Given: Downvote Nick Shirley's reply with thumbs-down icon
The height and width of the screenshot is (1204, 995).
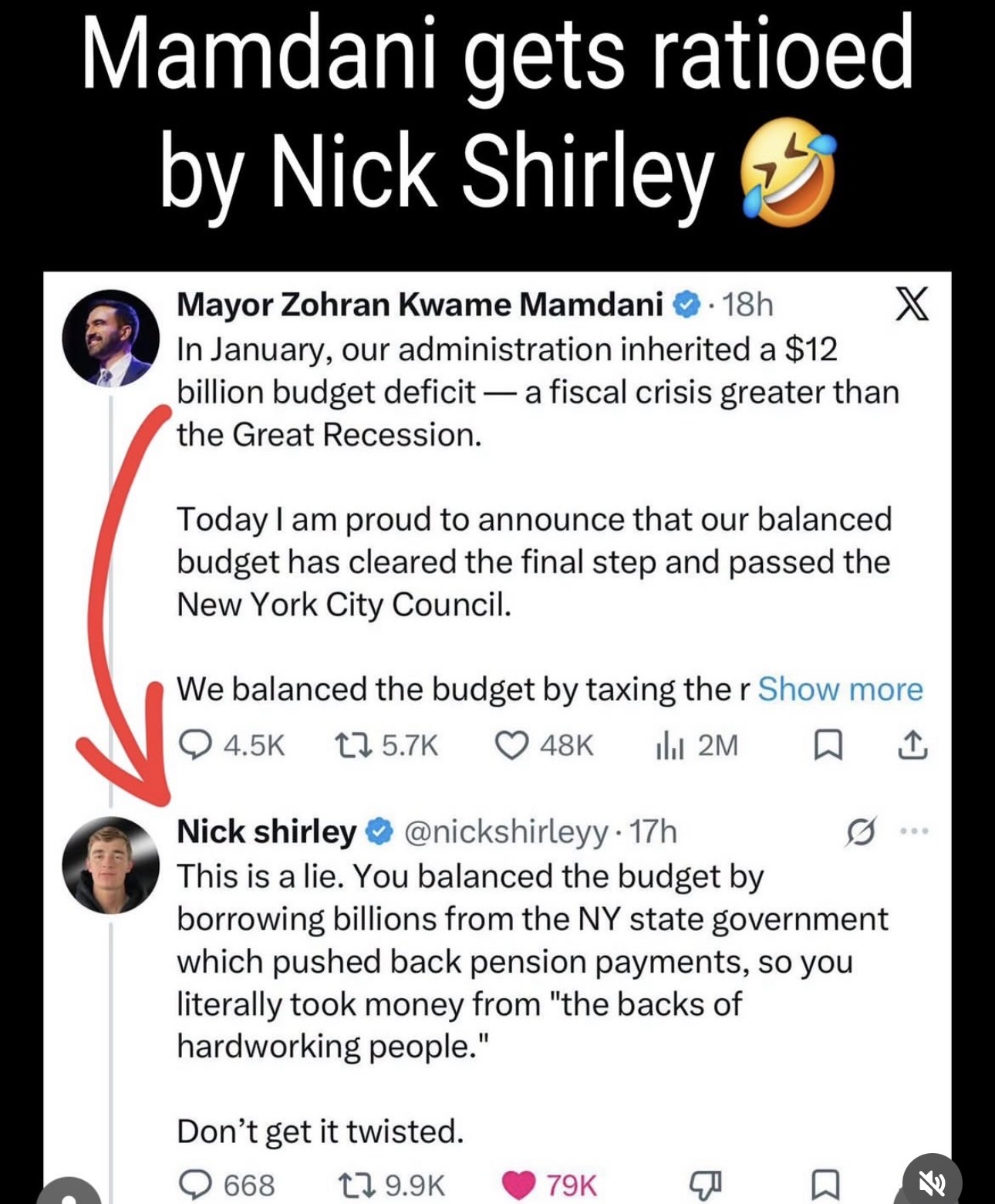Looking at the screenshot, I should click(x=704, y=1185).
